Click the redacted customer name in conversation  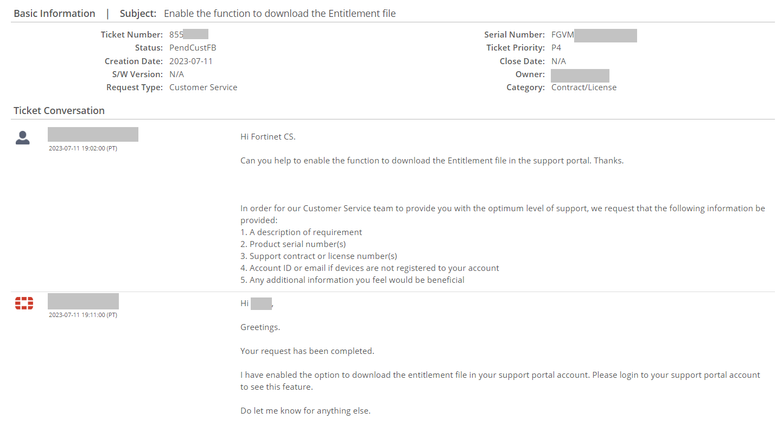[x=92, y=134]
